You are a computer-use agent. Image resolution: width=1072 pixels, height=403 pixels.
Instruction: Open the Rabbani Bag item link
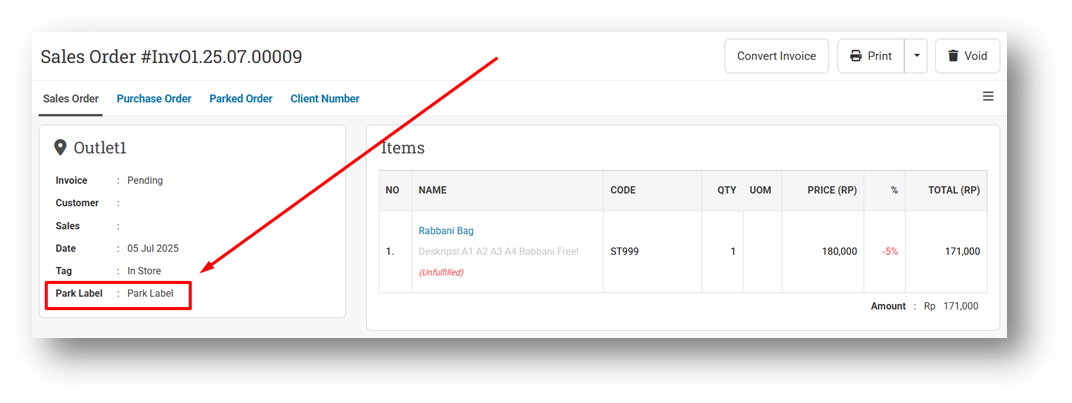(446, 231)
